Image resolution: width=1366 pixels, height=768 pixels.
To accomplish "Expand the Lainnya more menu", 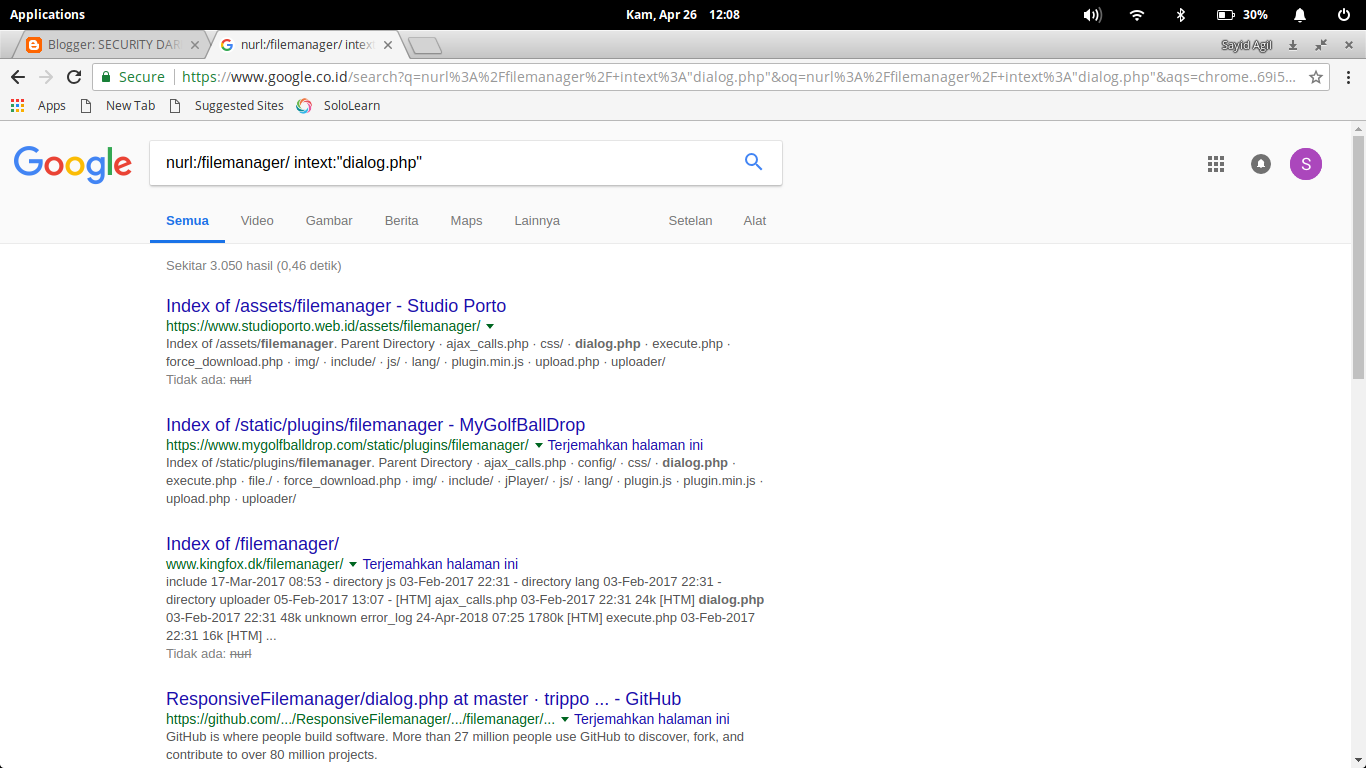I will coord(537,220).
